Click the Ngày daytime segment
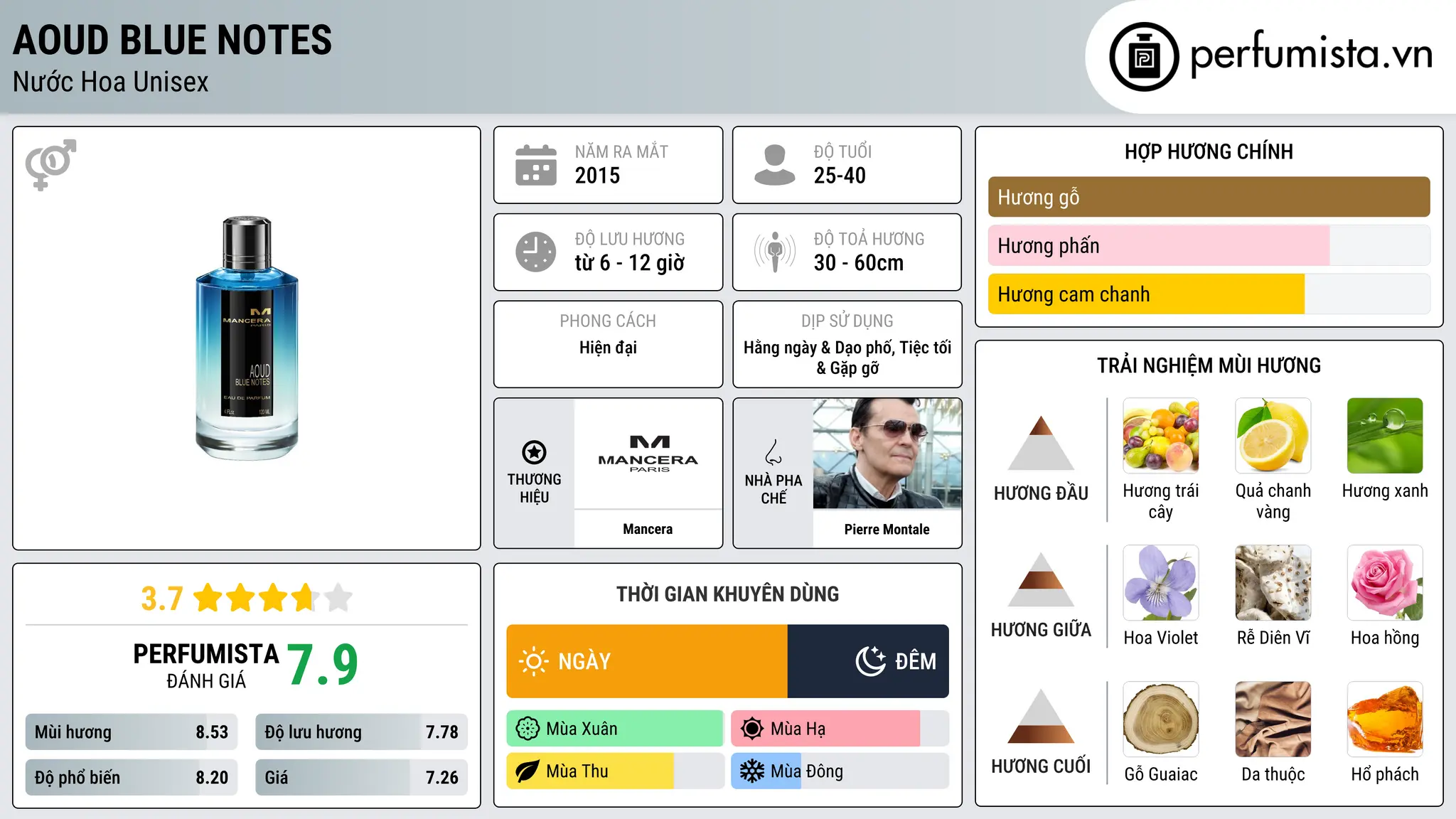Viewport: 1456px width, 819px height. click(647, 661)
